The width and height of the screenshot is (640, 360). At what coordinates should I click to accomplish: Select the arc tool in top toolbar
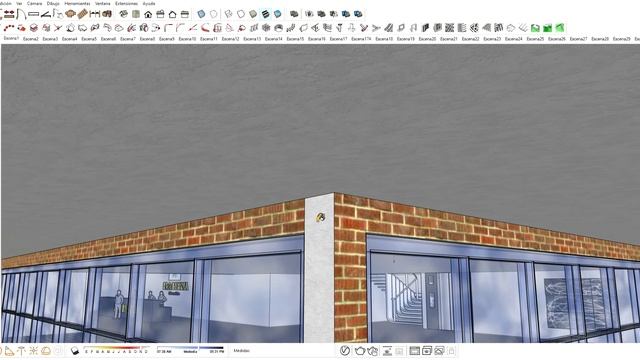click(21, 14)
